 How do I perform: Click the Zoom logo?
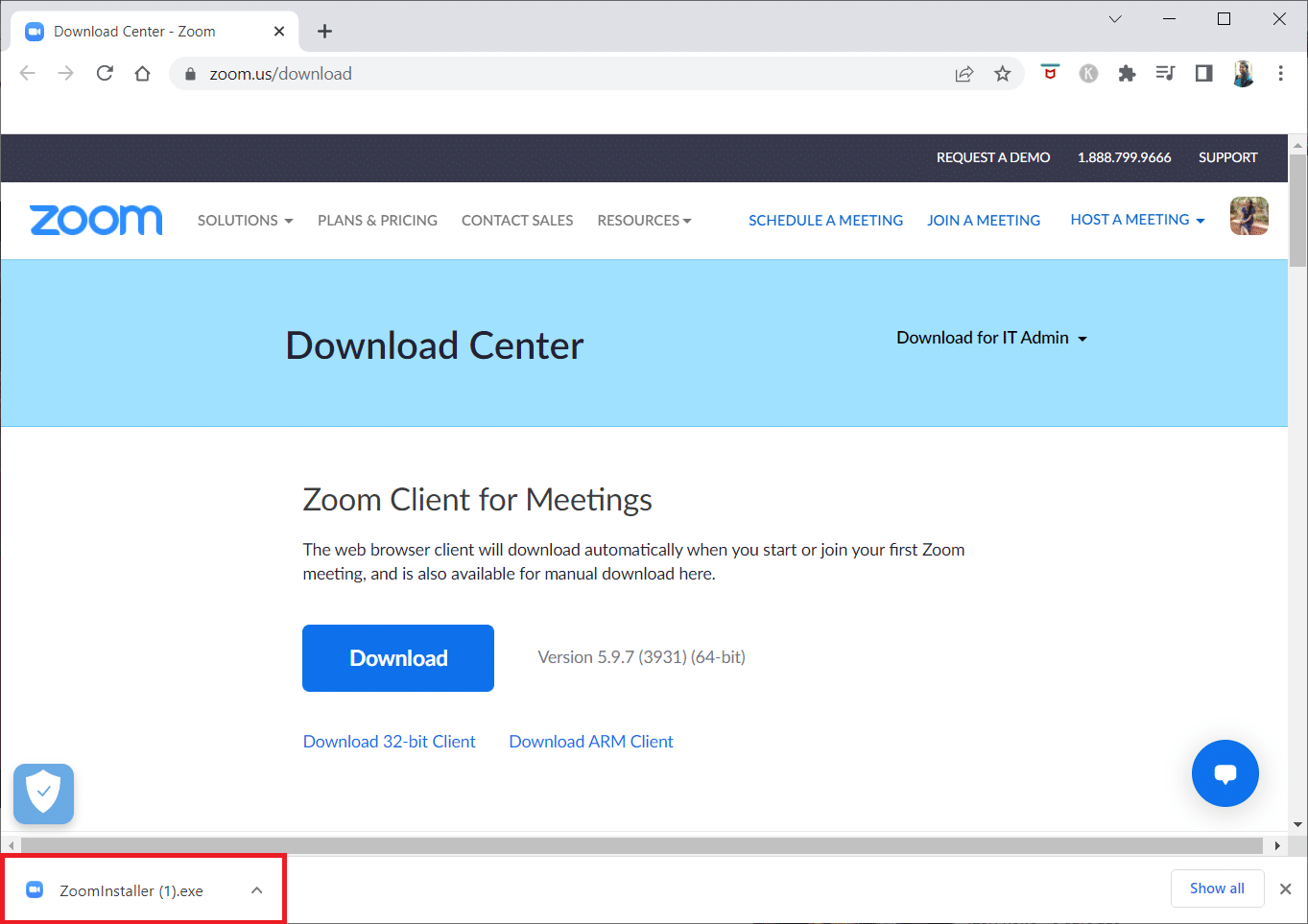[x=96, y=220]
